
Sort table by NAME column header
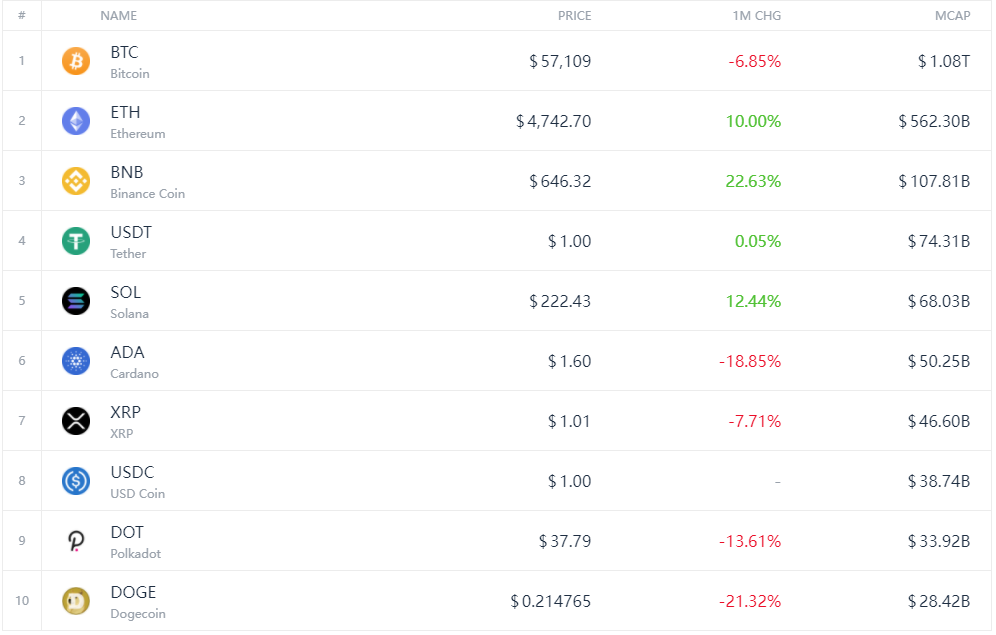119,16
